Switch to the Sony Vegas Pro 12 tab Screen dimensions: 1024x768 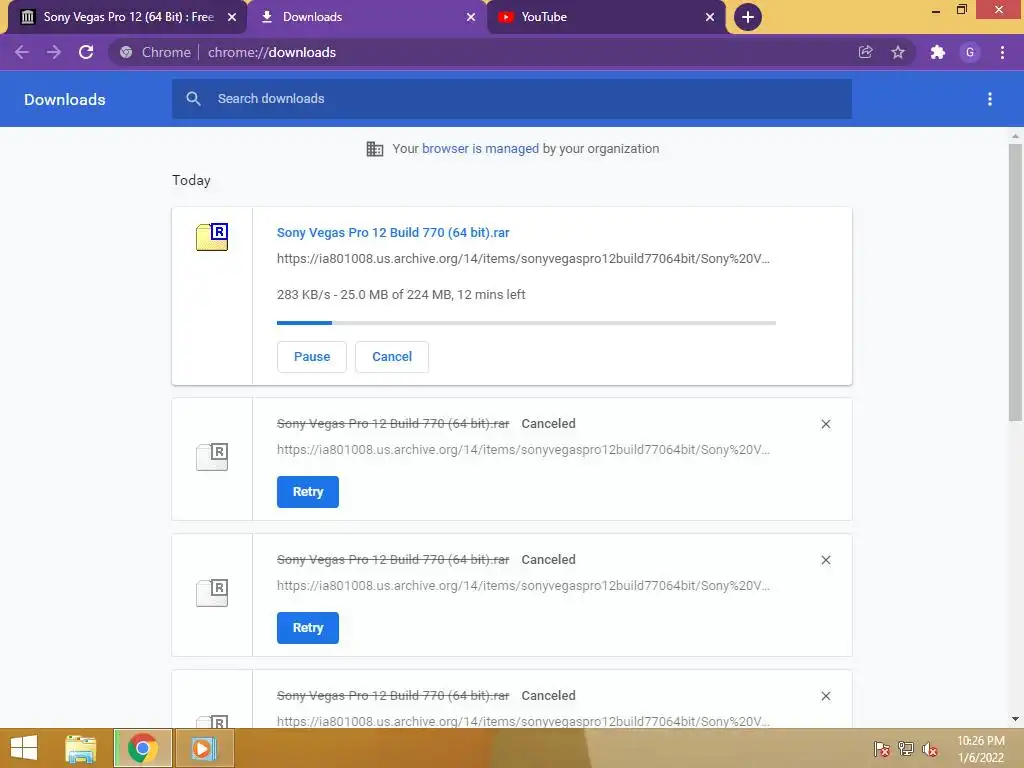point(128,17)
